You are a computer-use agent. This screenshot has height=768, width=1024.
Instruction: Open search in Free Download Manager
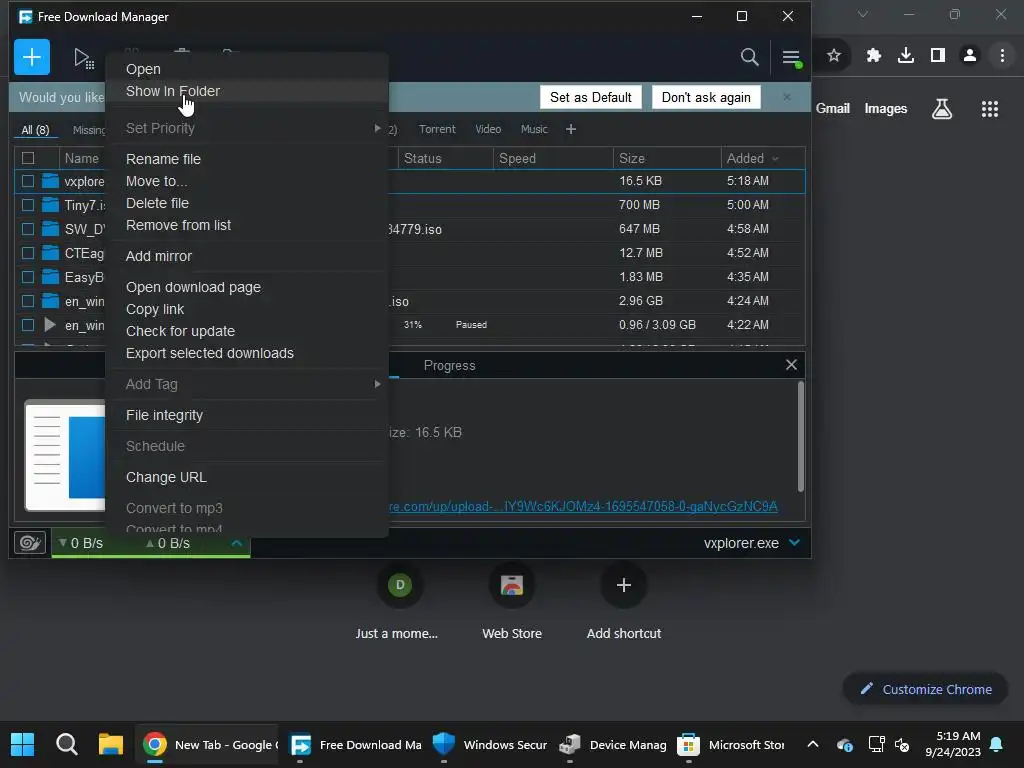click(x=749, y=57)
